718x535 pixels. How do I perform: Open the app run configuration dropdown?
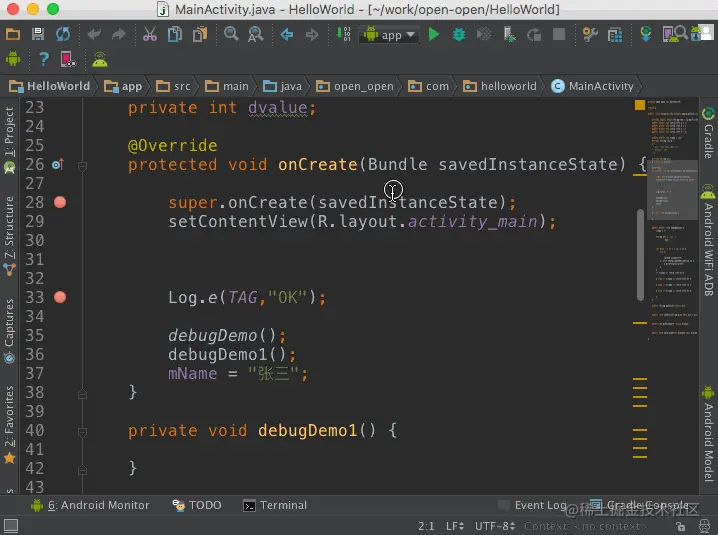(x=390, y=35)
